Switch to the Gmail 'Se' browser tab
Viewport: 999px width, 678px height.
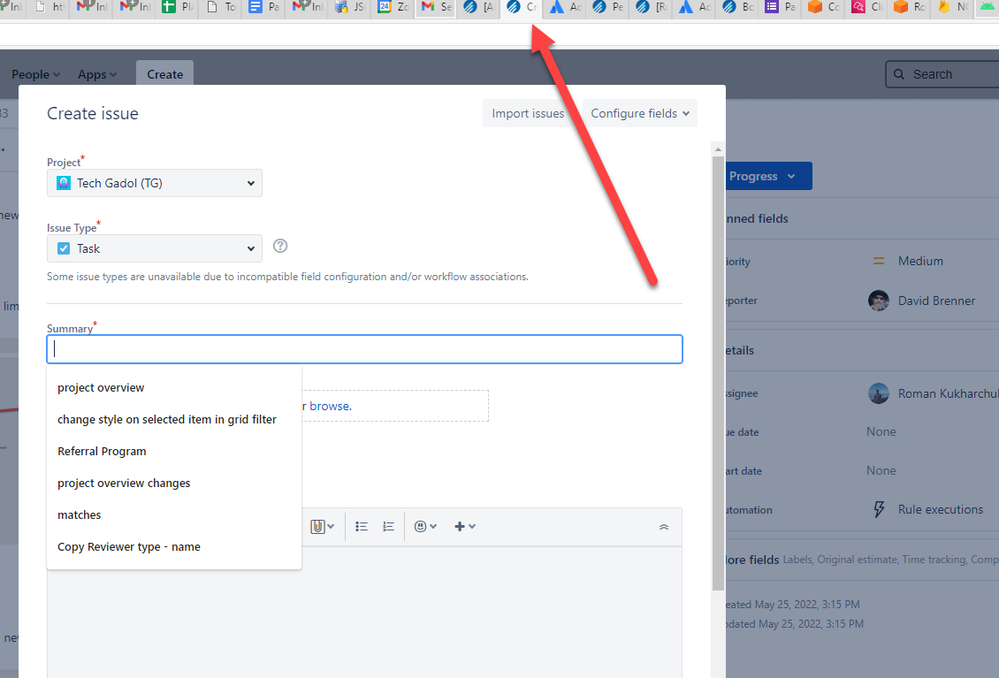(x=436, y=7)
